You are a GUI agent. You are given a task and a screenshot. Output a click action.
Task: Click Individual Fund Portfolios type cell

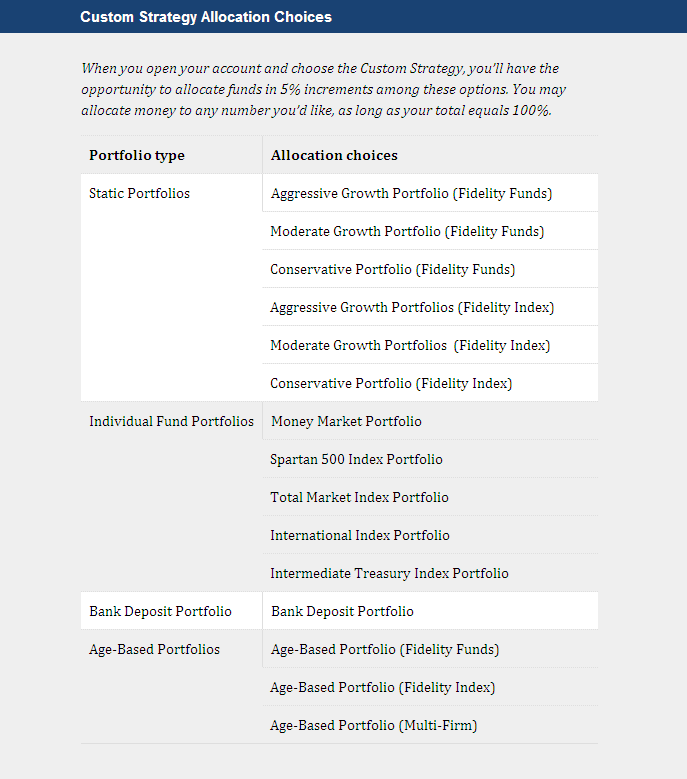(171, 421)
